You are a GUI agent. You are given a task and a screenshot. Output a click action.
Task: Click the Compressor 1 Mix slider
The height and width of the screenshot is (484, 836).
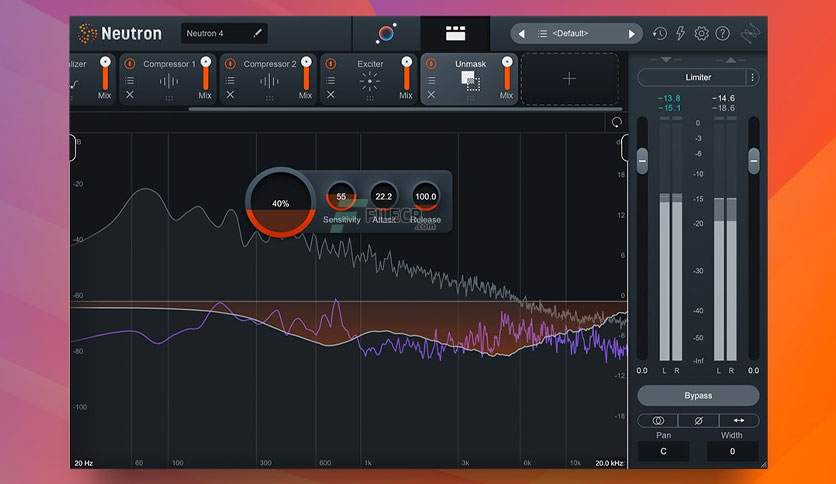[x=205, y=75]
